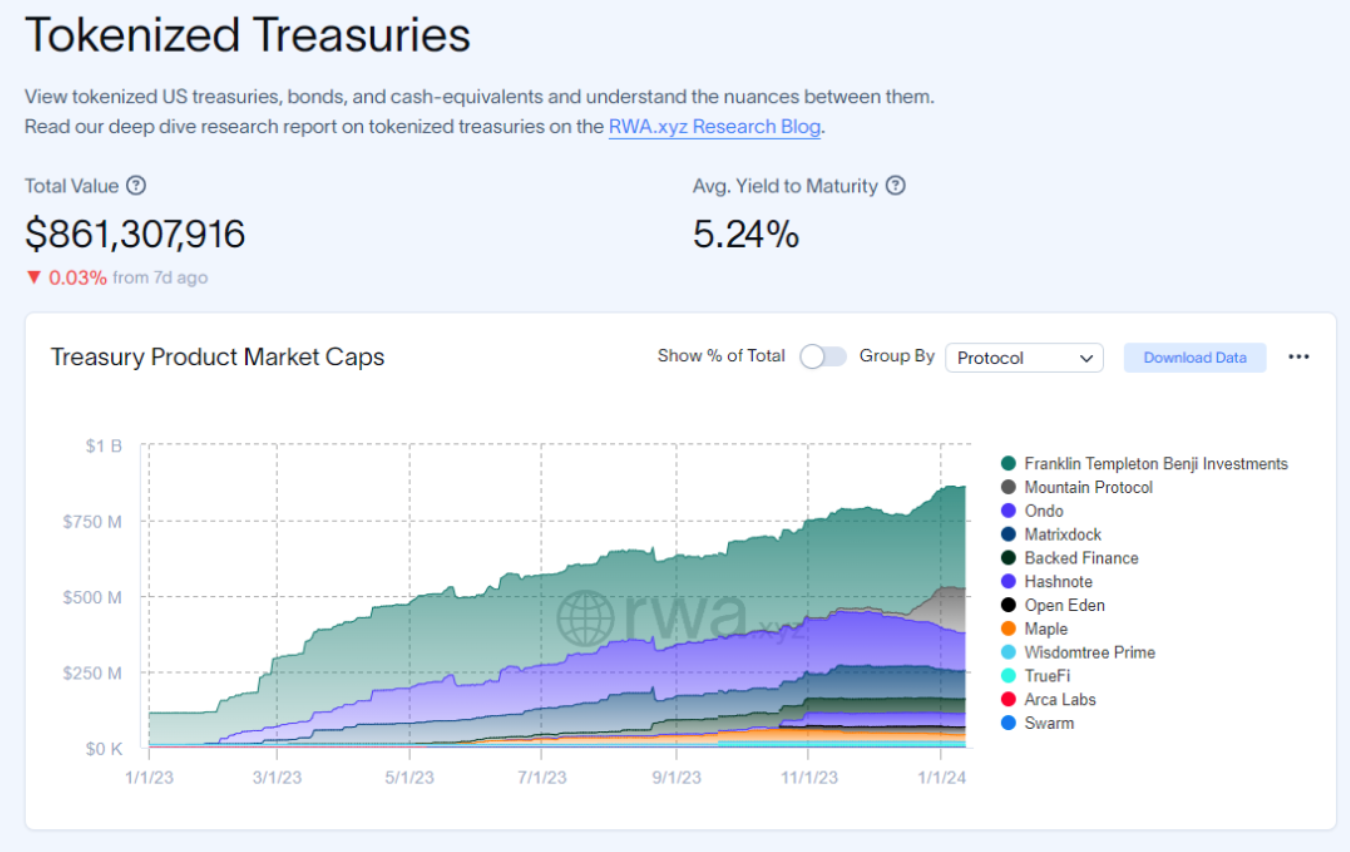This screenshot has height=852, width=1350.
Task: Click the 3/1/23 x-axis date label
Action: tap(277, 777)
